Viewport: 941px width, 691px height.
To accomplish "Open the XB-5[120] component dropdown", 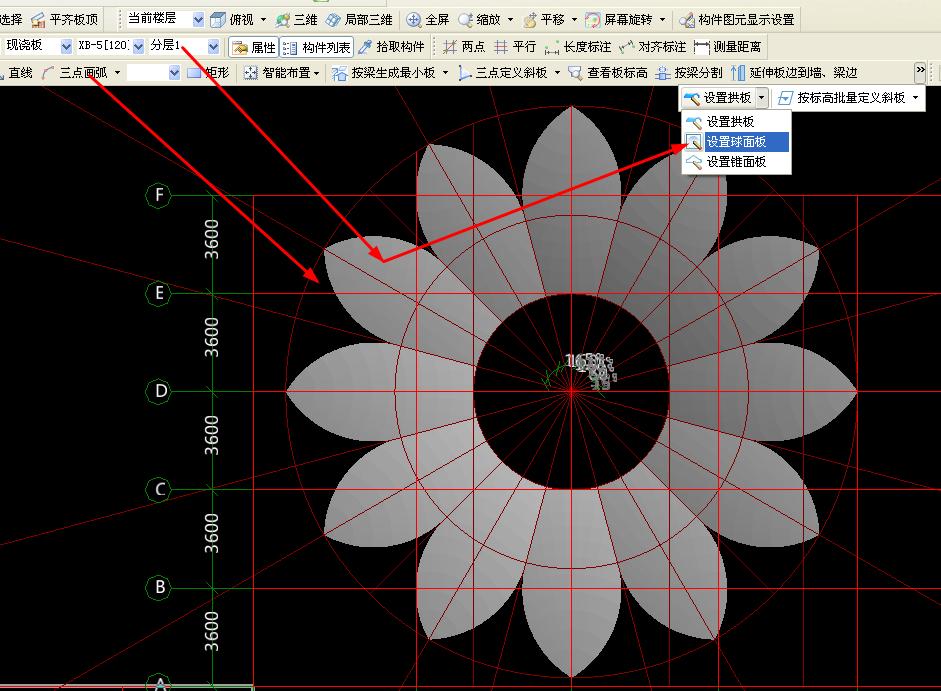I will point(138,46).
